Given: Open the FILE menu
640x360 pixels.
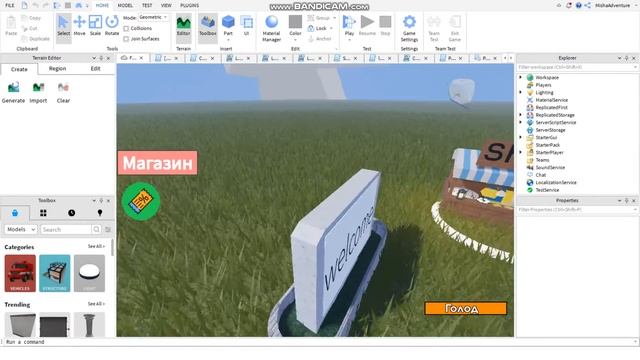Looking at the screenshot, I should 10,5.
